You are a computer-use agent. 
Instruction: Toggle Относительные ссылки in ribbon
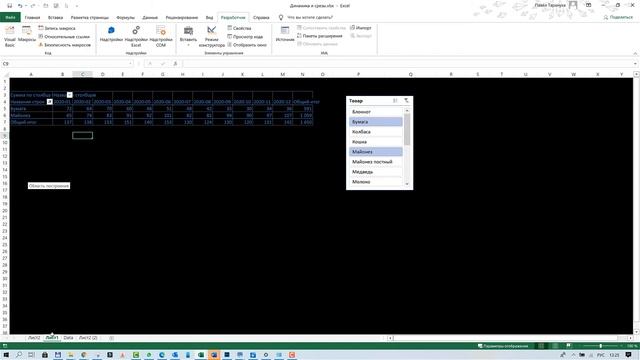point(64,36)
